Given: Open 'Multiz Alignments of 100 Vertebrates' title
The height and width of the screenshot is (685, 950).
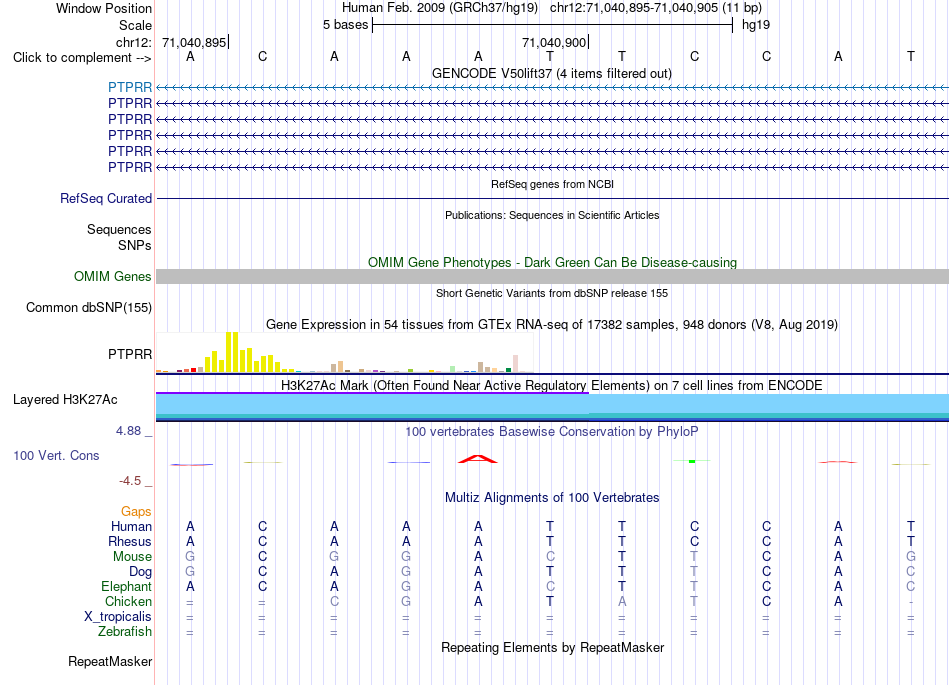Looking at the screenshot, I should pyautogui.click(x=552, y=497).
